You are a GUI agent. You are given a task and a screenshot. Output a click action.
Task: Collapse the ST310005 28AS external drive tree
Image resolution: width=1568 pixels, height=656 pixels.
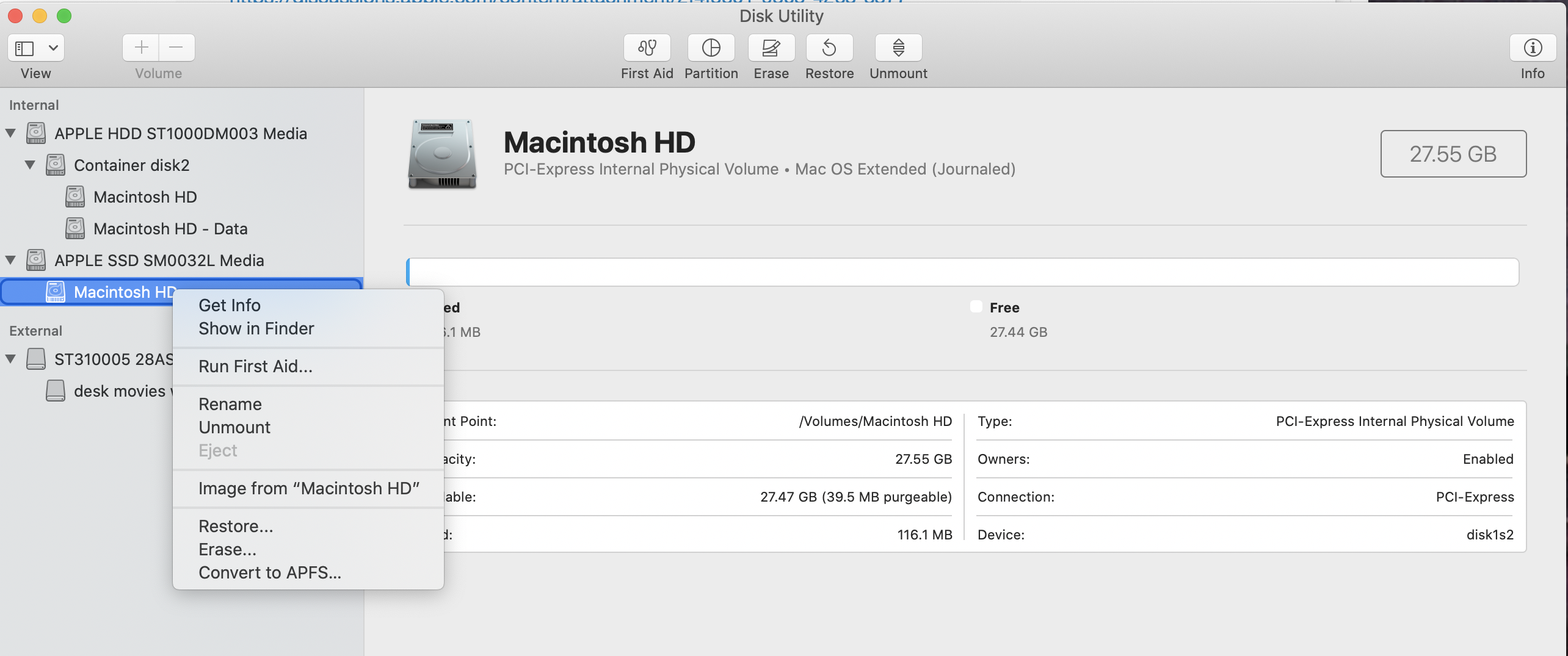pos(10,359)
